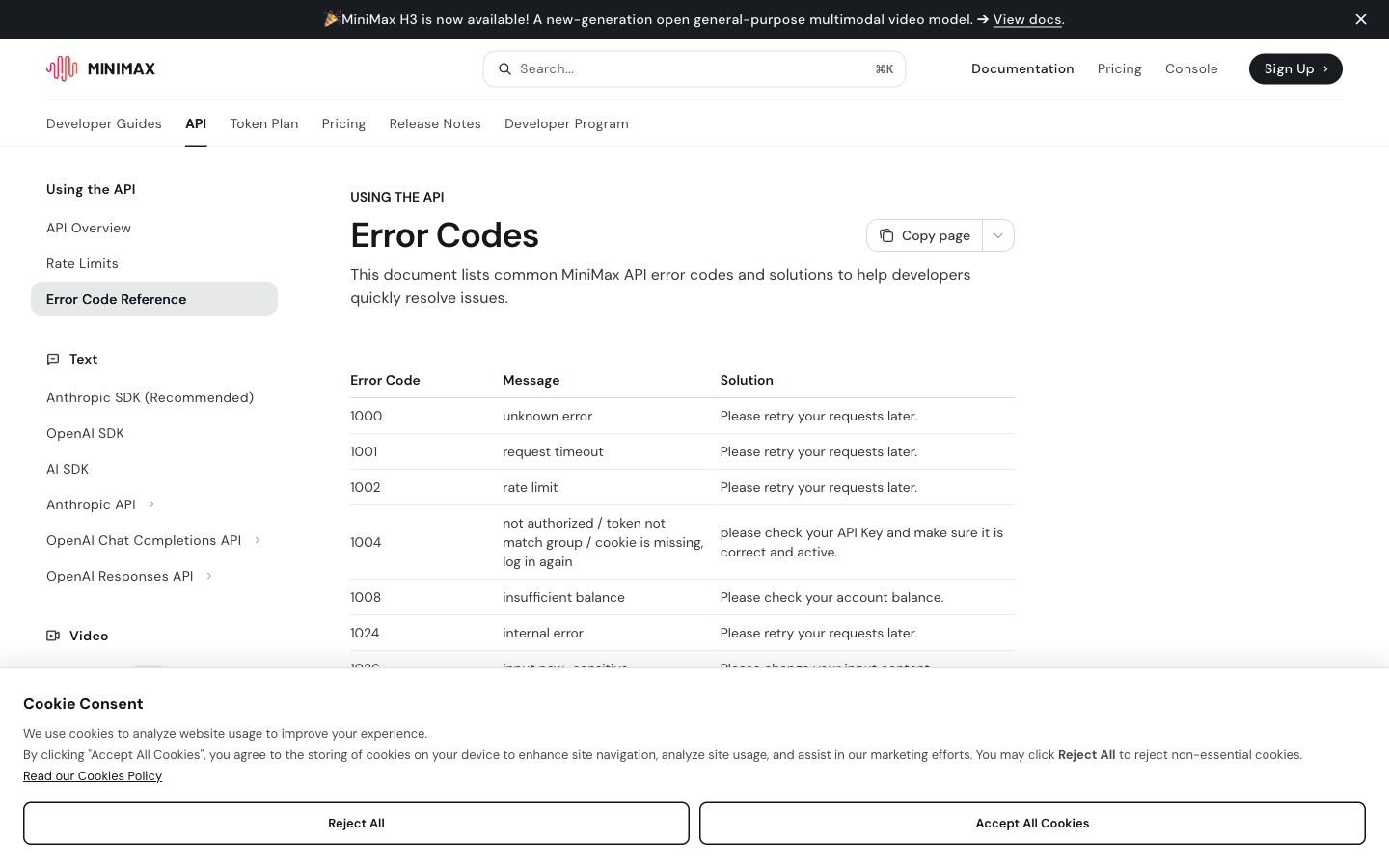Click the search magnifier icon
Viewport: 1389px width, 868px height.
pos(504,69)
